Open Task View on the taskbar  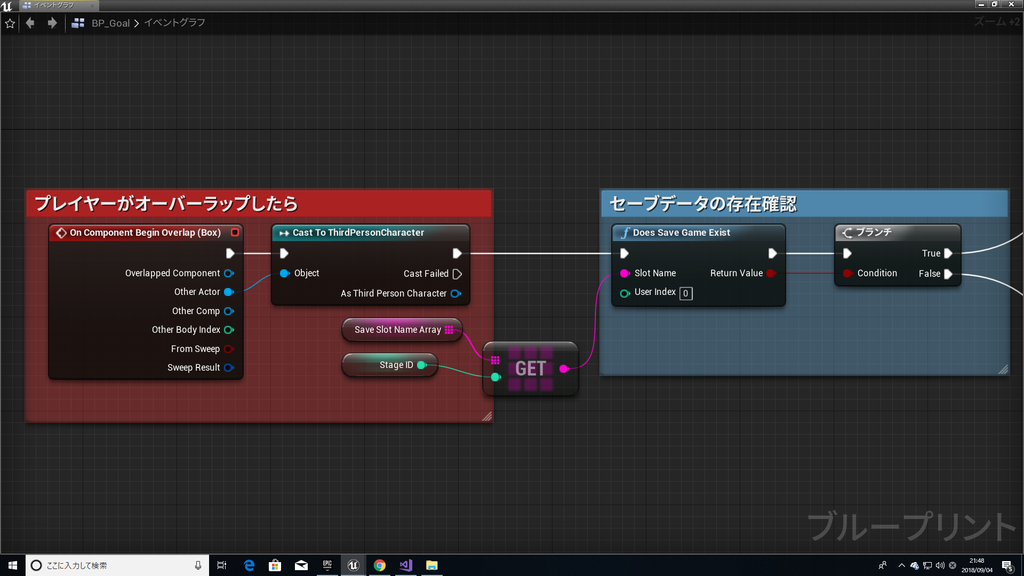click(221, 566)
